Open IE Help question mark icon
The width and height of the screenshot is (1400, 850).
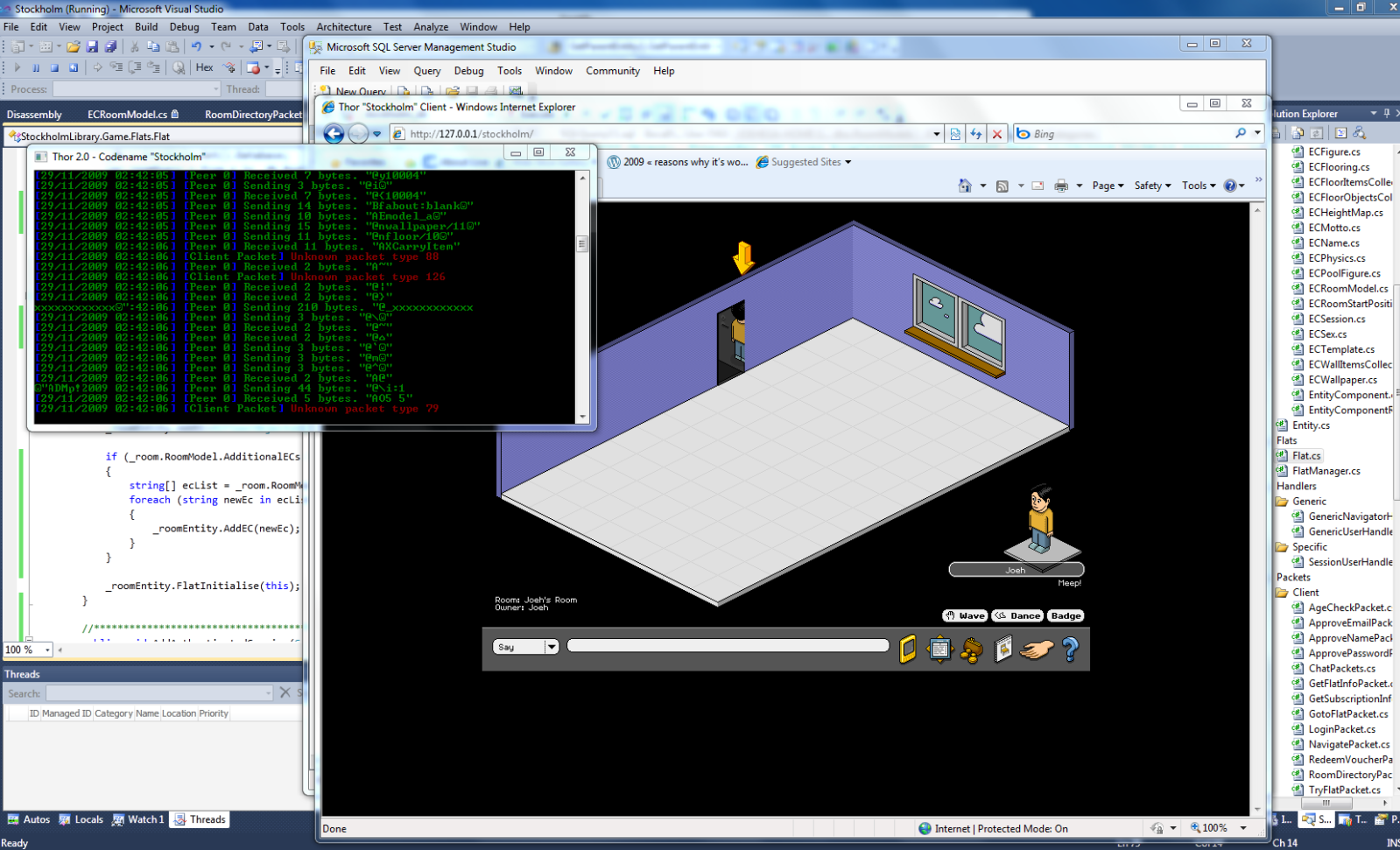pyautogui.click(x=1230, y=186)
